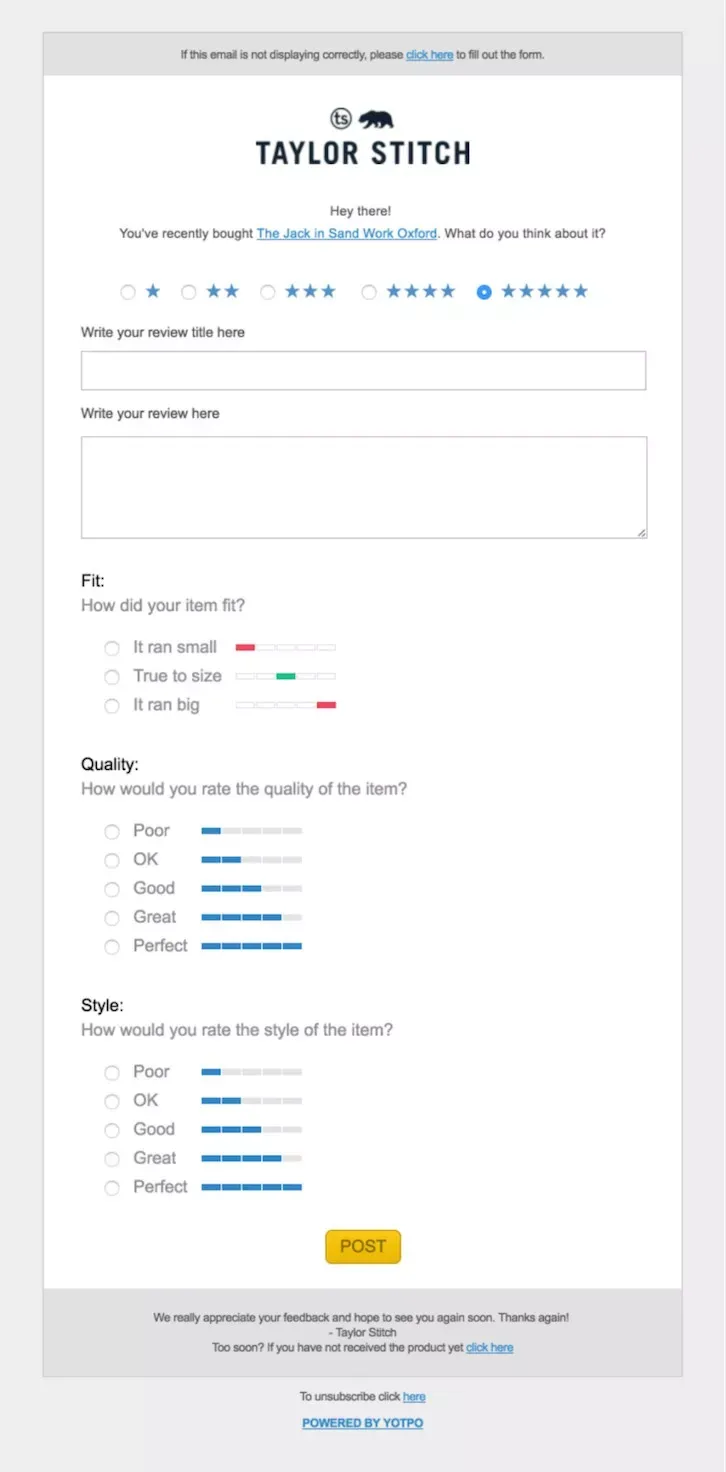Screen dimensions: 726x1472
Task: Select the five-star rating radio button
Action: click(484, 292)
